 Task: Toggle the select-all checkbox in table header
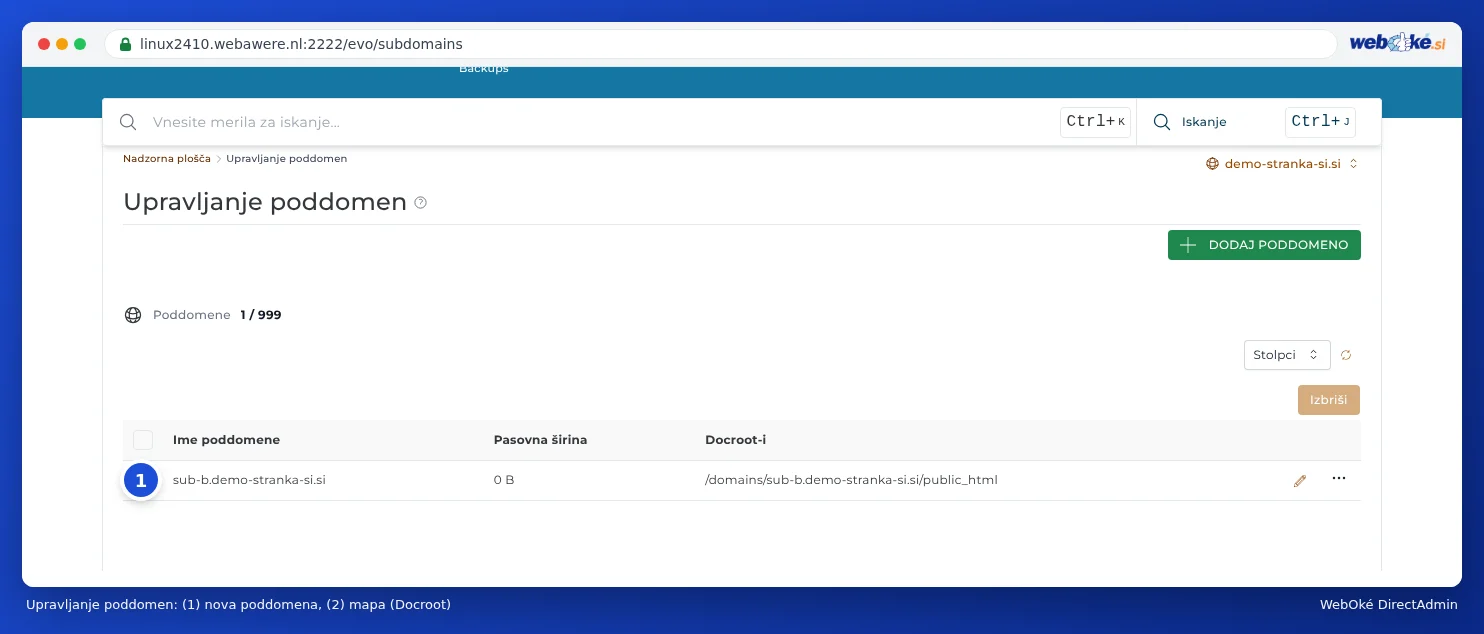143,440
